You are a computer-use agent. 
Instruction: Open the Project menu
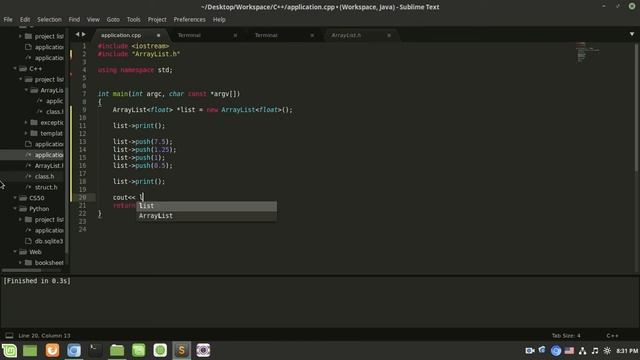point(157,19)
